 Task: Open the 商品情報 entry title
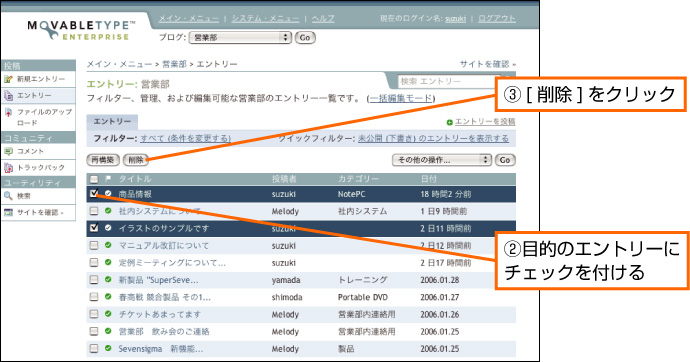tap(135, 194)
